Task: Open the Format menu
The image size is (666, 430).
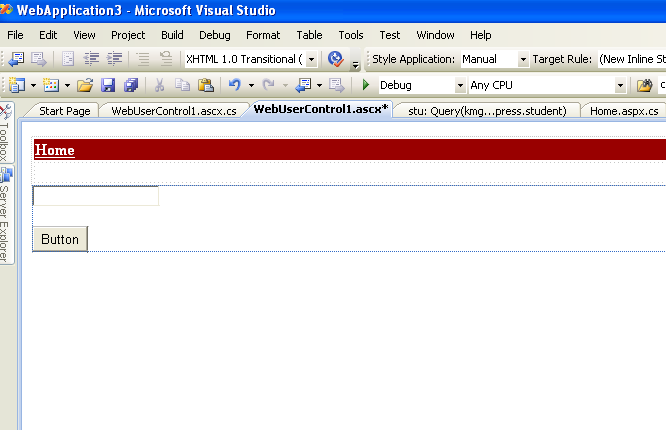Action: (263, 35)
